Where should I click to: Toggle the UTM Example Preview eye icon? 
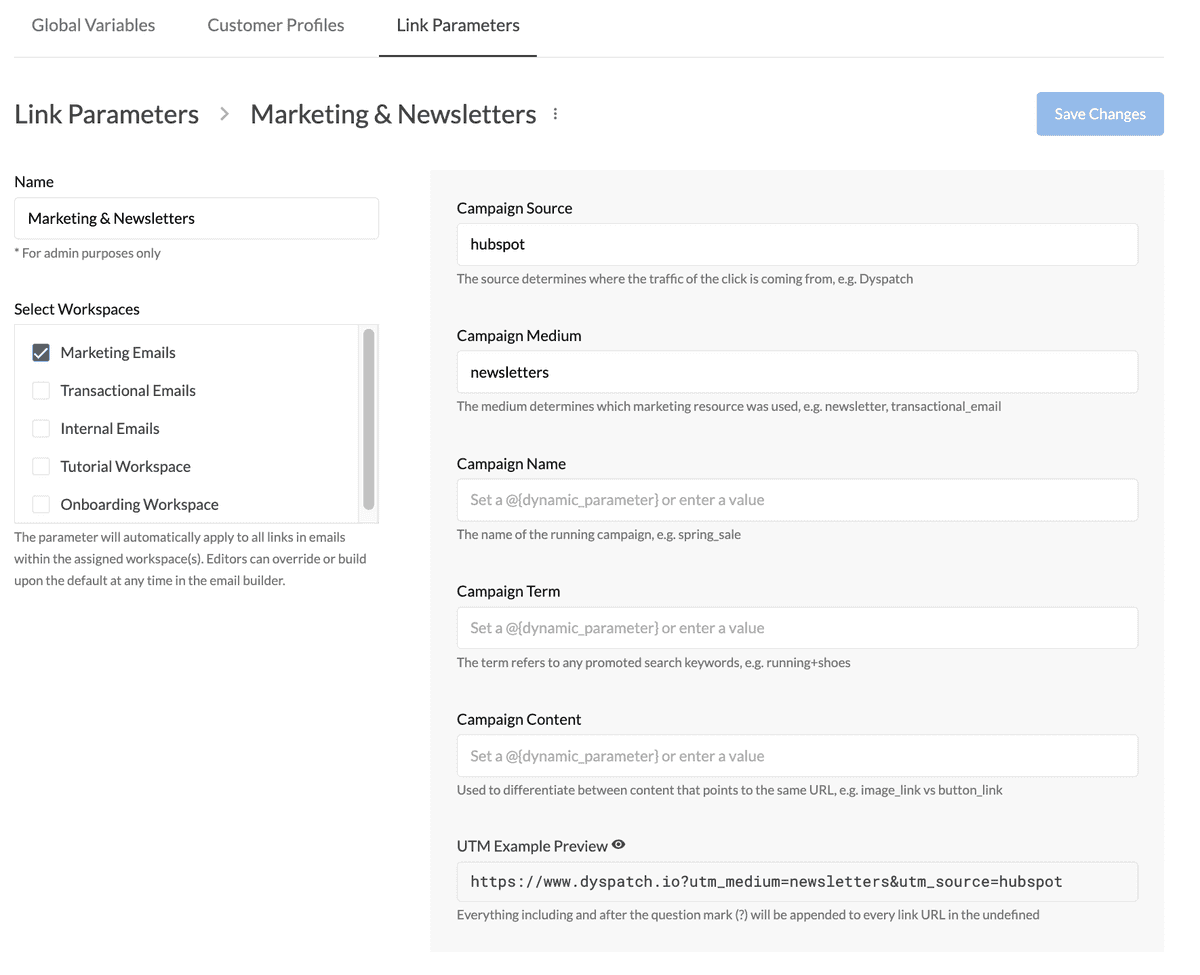pyautogui.click(x=619, y=845)
